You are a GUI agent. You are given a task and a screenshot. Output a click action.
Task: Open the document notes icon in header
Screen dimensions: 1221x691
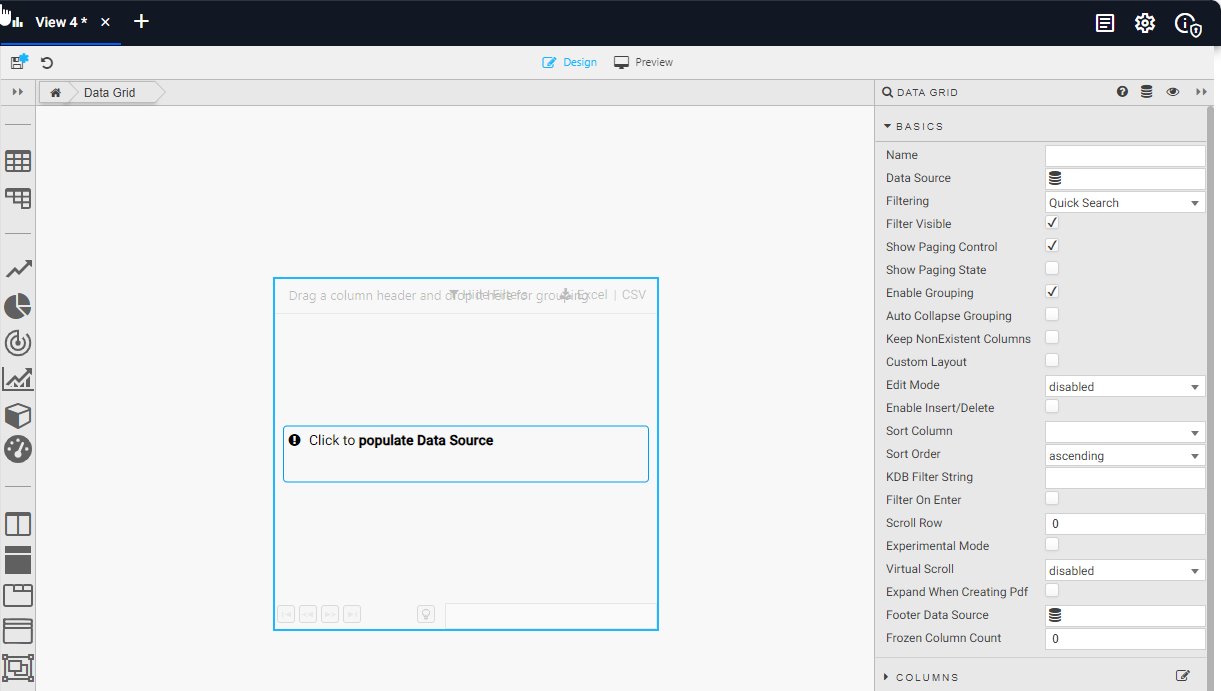(x=1105, y=23)
